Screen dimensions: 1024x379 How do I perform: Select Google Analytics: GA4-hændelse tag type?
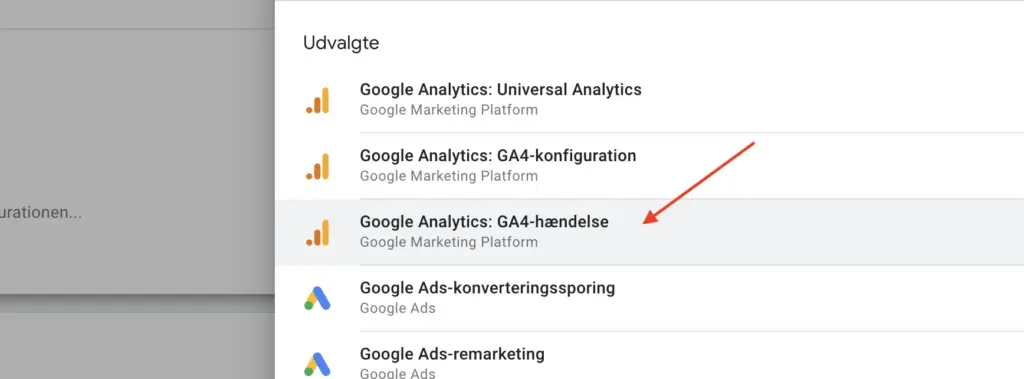(484, 222)
